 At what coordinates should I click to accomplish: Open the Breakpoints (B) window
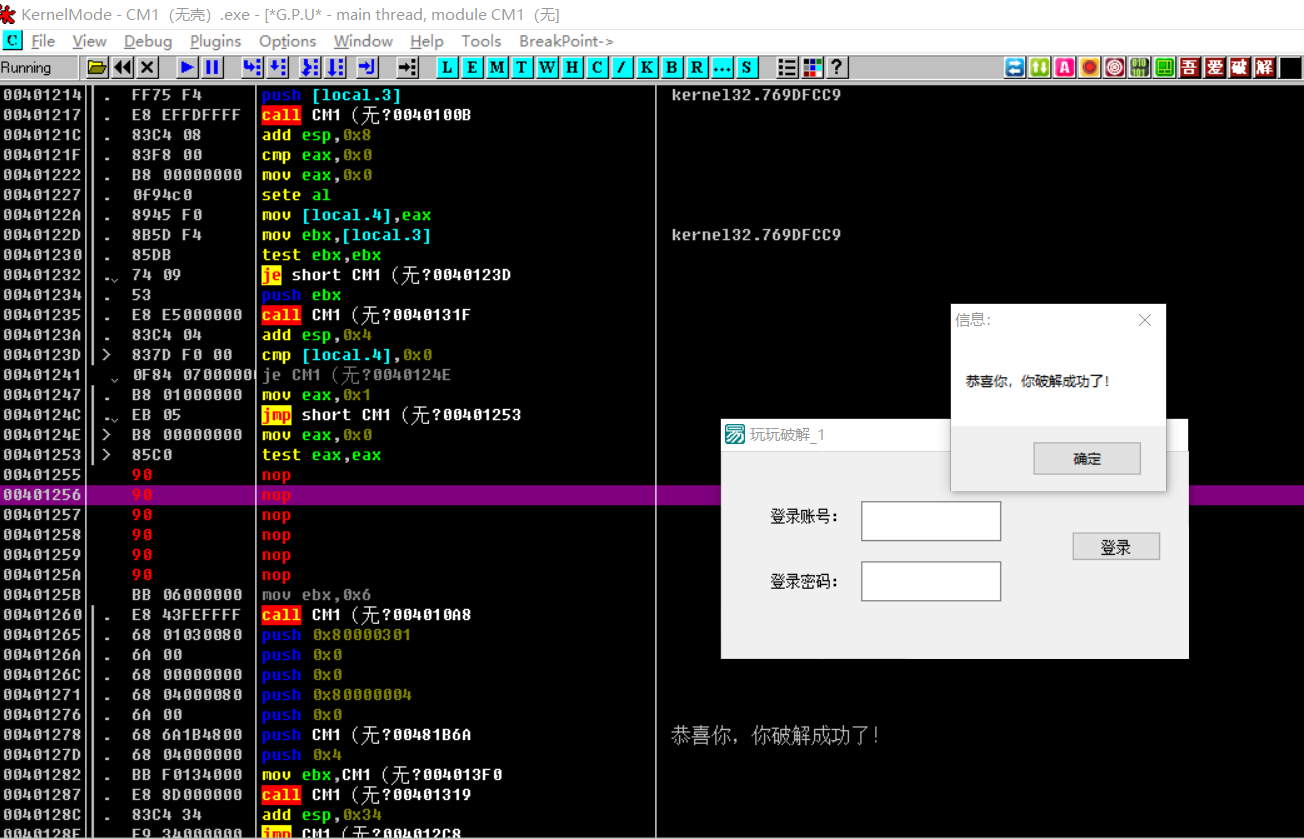(x=672, y=67)
